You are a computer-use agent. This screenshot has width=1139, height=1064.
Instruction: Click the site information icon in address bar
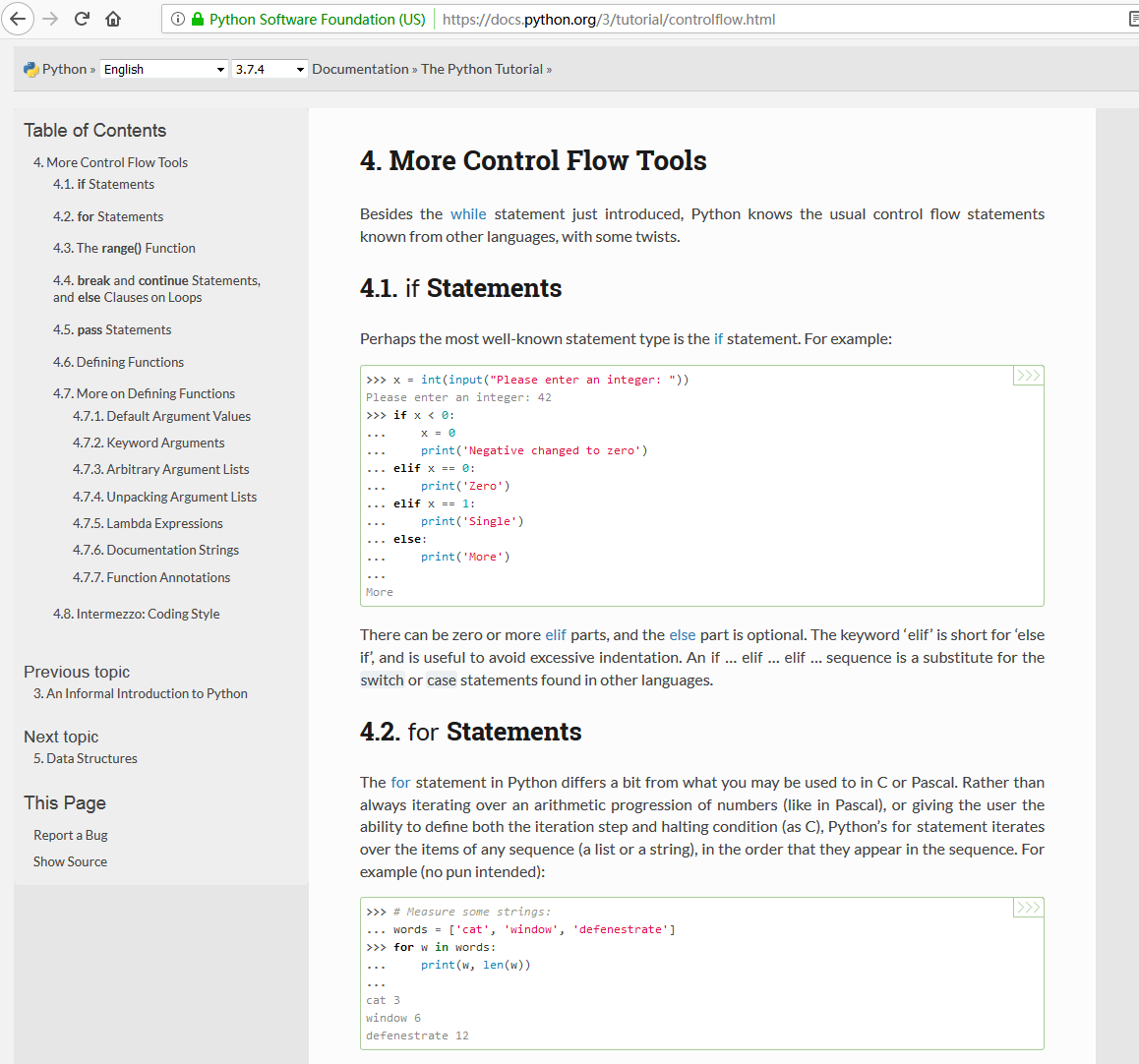click(177, 19)
